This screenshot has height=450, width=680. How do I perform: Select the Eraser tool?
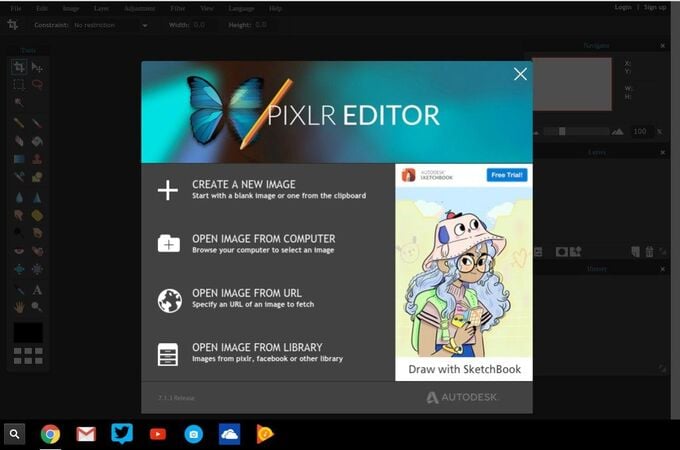click(19, 141)
